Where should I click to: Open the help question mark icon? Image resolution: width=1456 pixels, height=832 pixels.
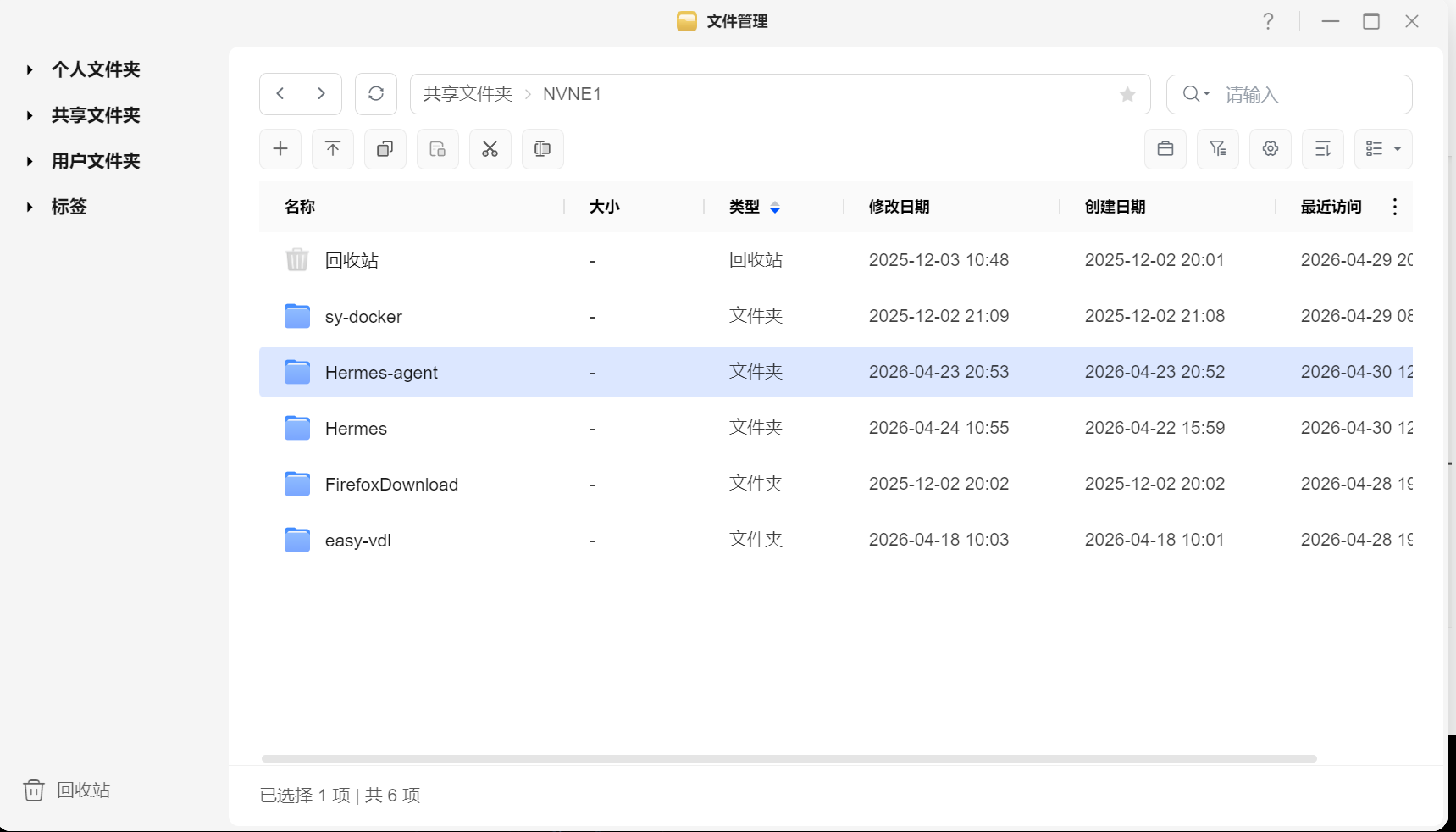click(x=1268, y=21)
